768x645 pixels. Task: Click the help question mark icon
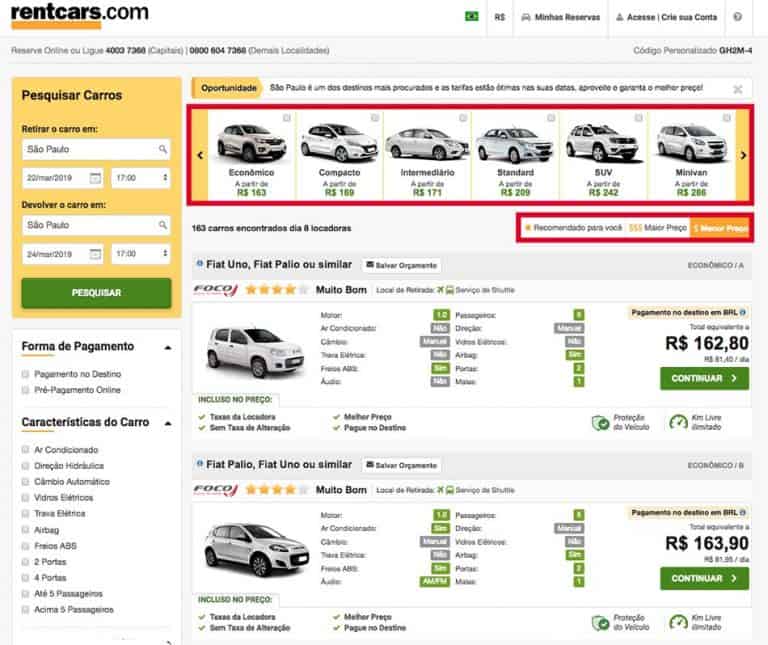point(737,17)
